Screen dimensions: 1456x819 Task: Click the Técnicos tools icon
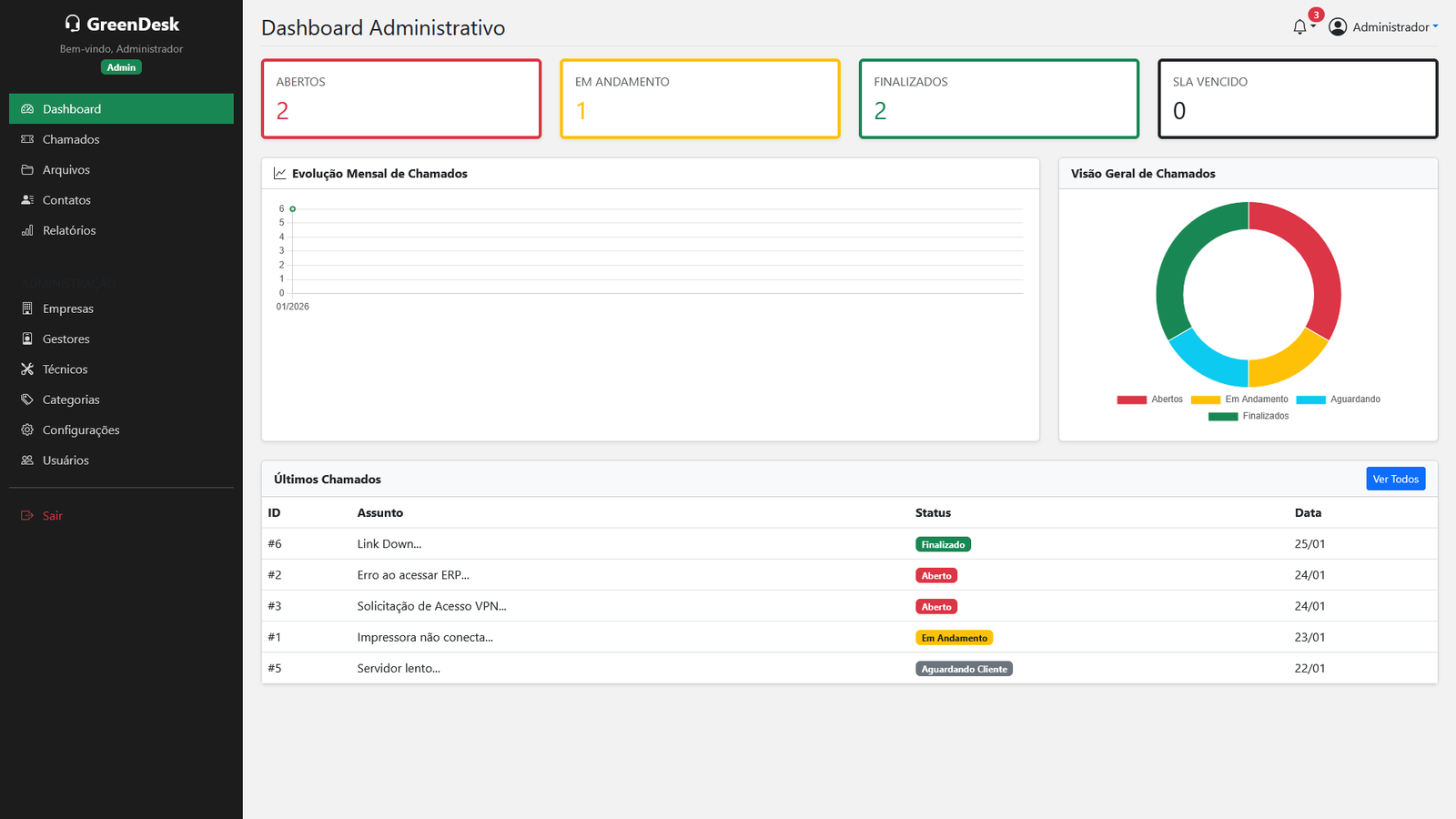click(x=26, y=369)
